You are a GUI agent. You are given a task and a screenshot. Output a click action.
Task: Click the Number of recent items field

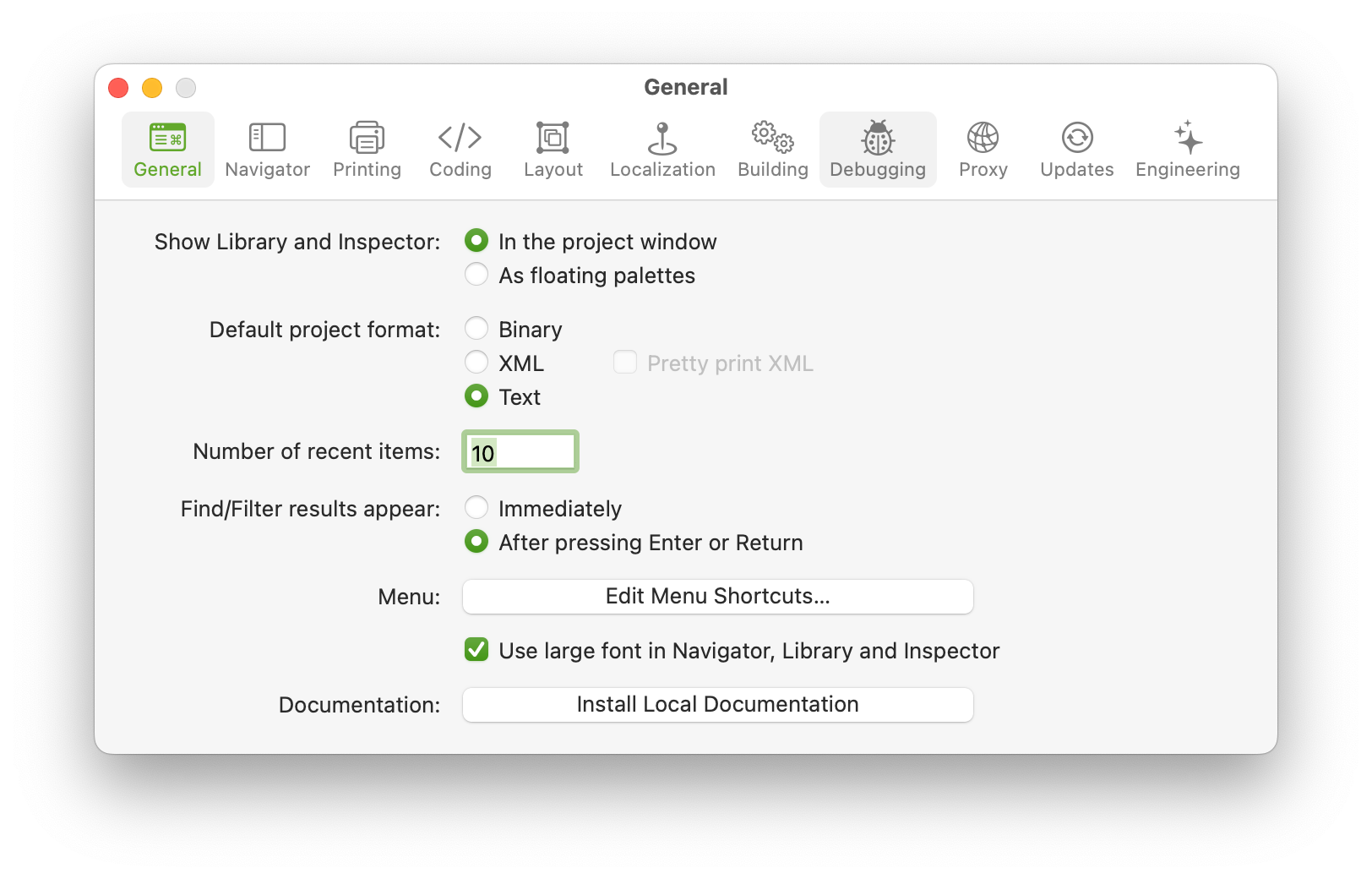pyautogui.click(x=520, y=451)
